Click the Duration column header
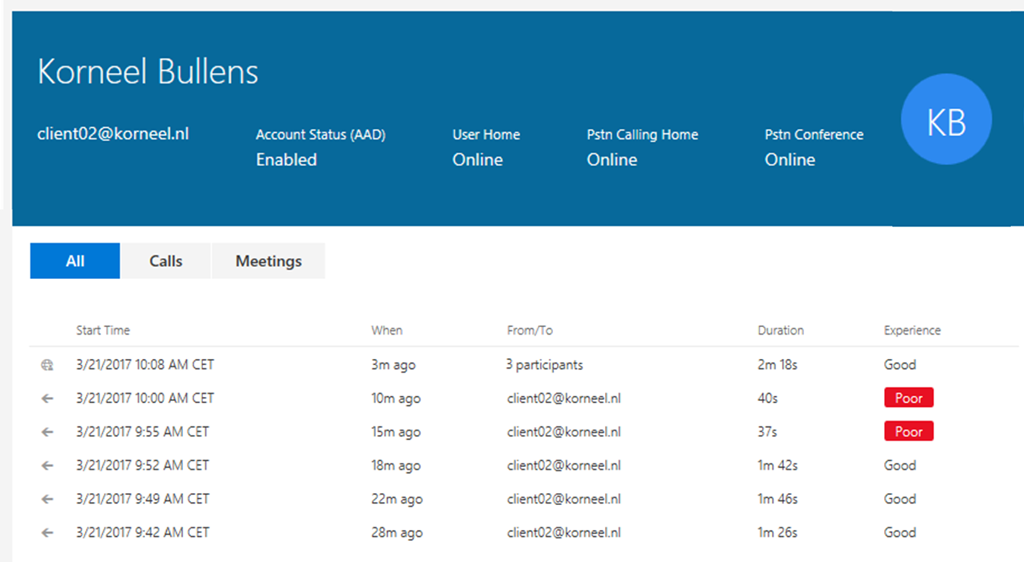This screenshot has height=562, width=1024. 780,330
